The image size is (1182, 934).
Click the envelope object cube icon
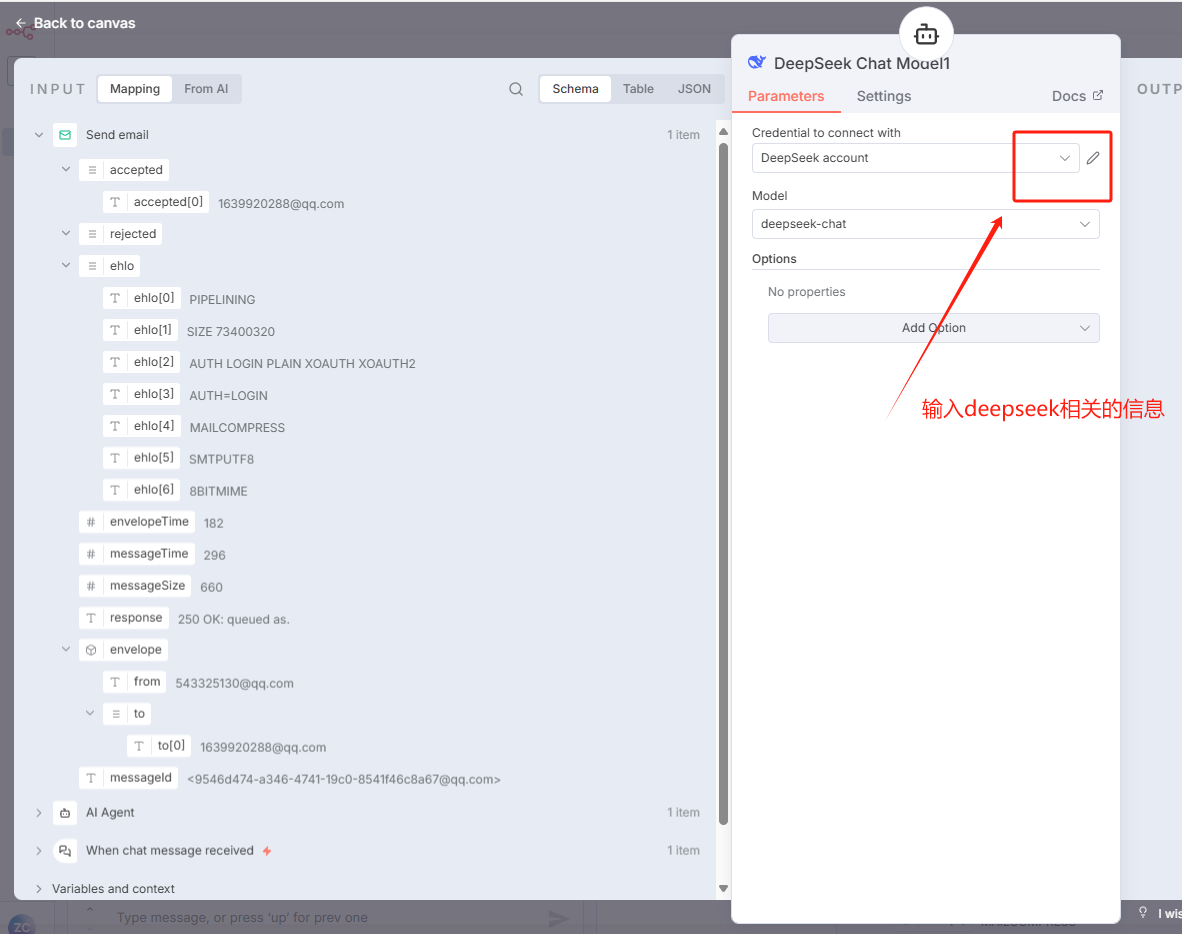(x=91, y=650)
